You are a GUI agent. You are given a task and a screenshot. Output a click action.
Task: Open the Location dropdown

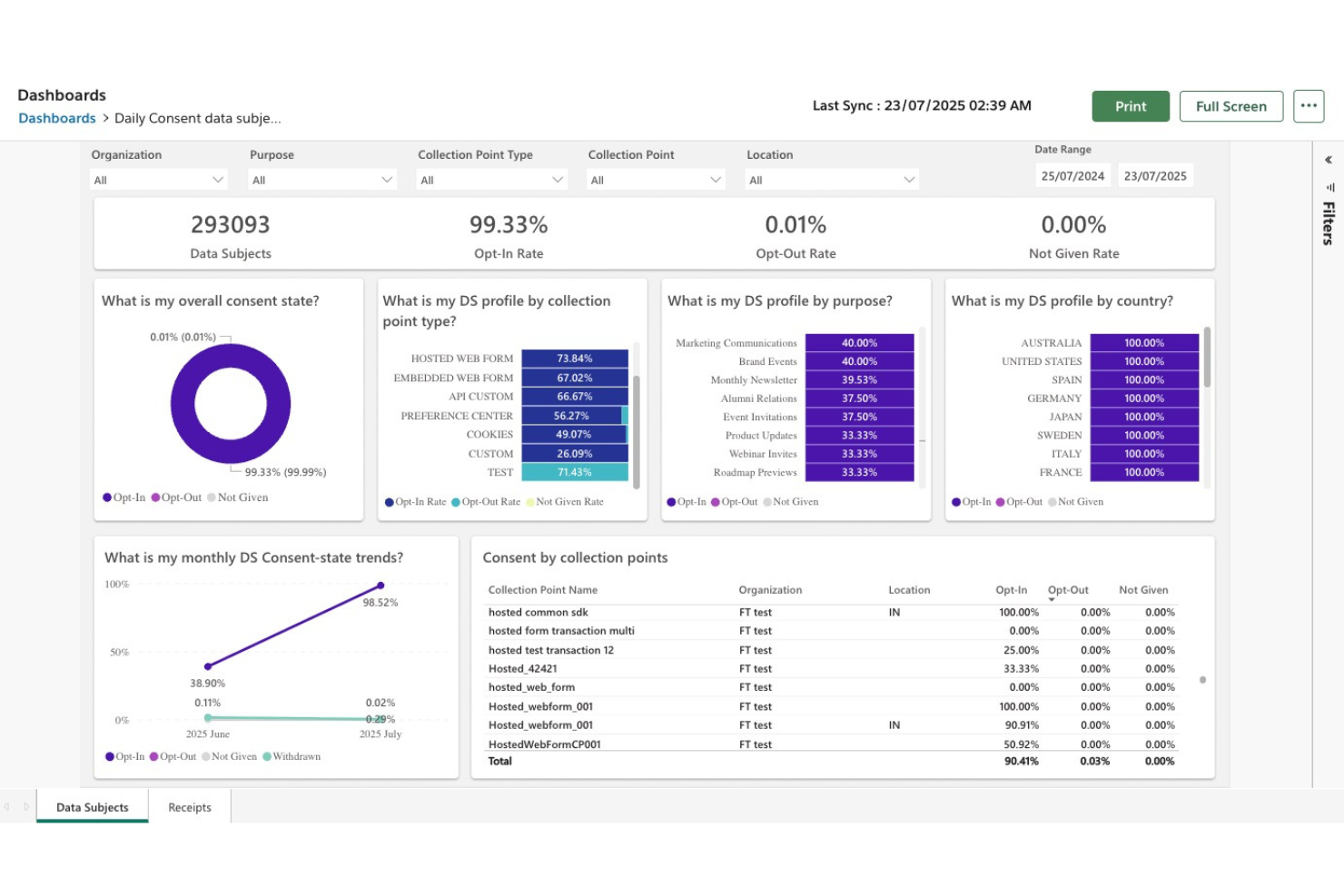point(832,180)
